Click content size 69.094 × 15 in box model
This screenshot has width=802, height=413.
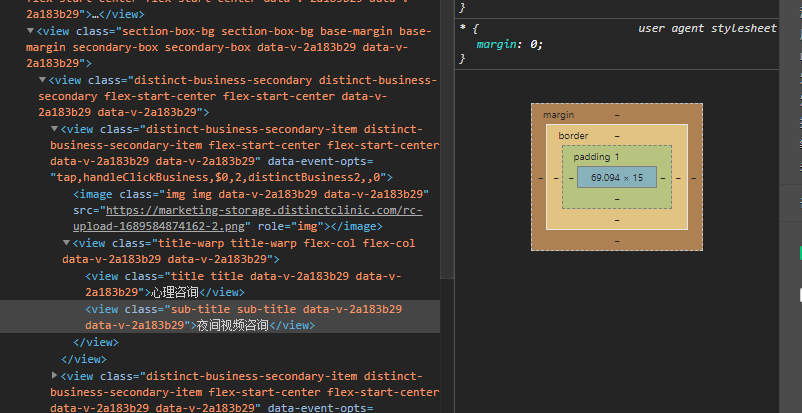click(x=617, y=178)
